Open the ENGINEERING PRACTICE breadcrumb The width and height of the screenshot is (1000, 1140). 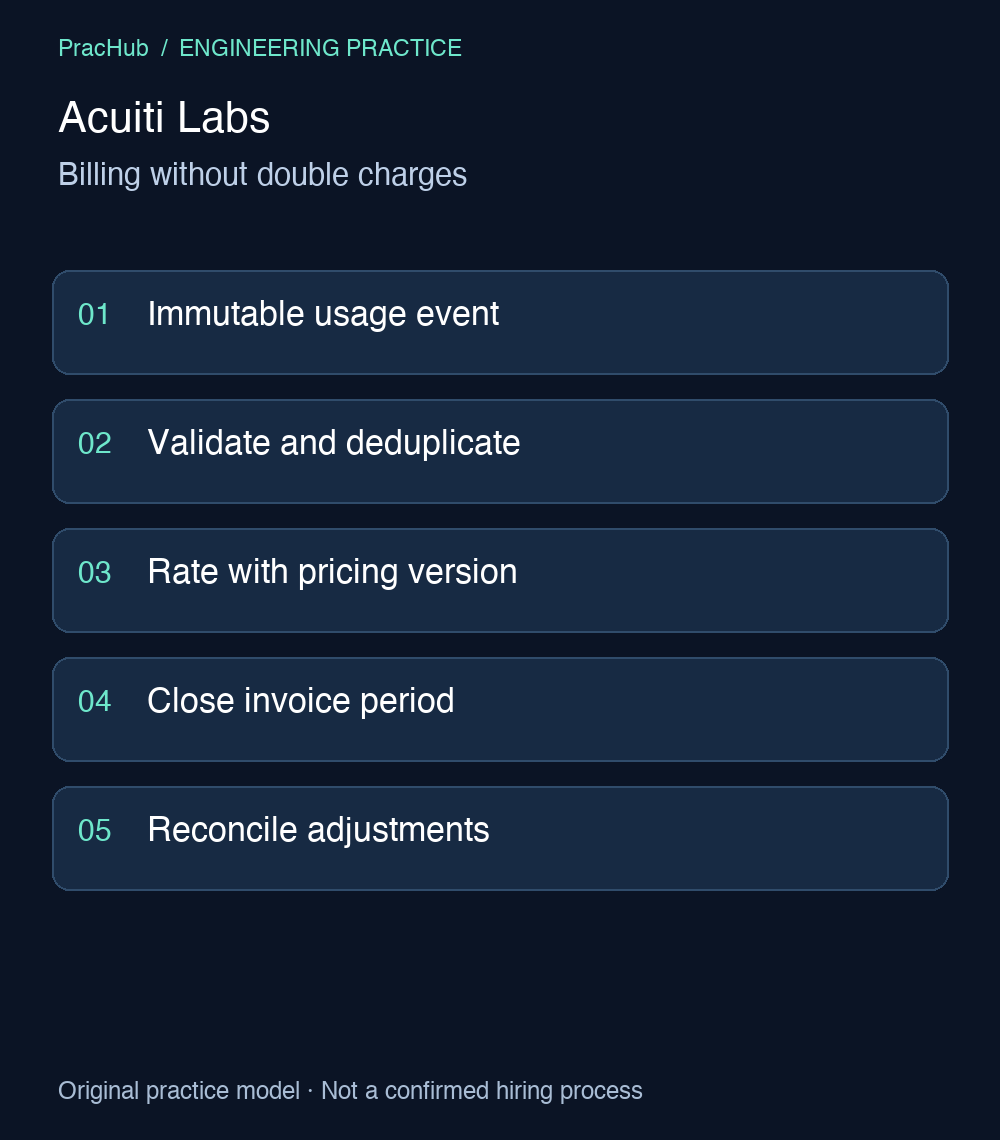tap(320, 48)
